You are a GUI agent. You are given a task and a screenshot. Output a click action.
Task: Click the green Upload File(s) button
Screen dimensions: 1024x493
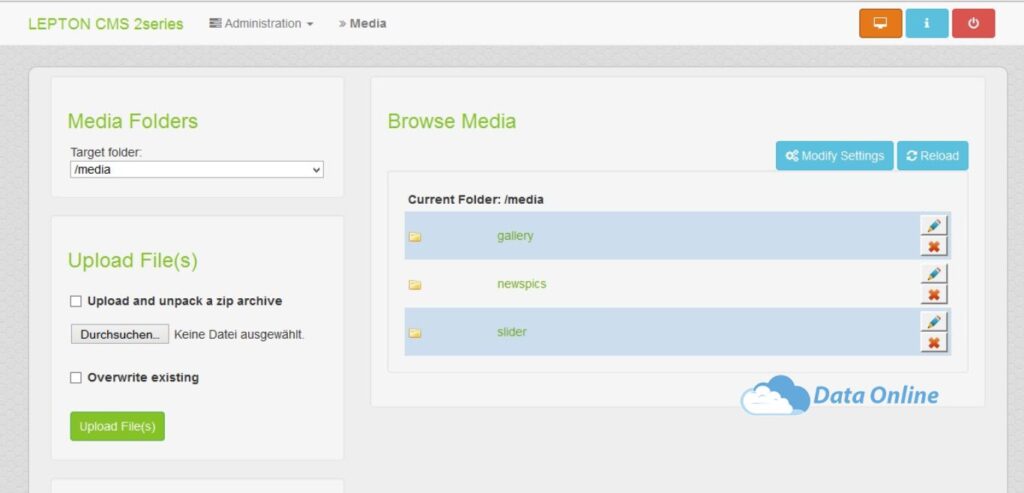point(118,426)
